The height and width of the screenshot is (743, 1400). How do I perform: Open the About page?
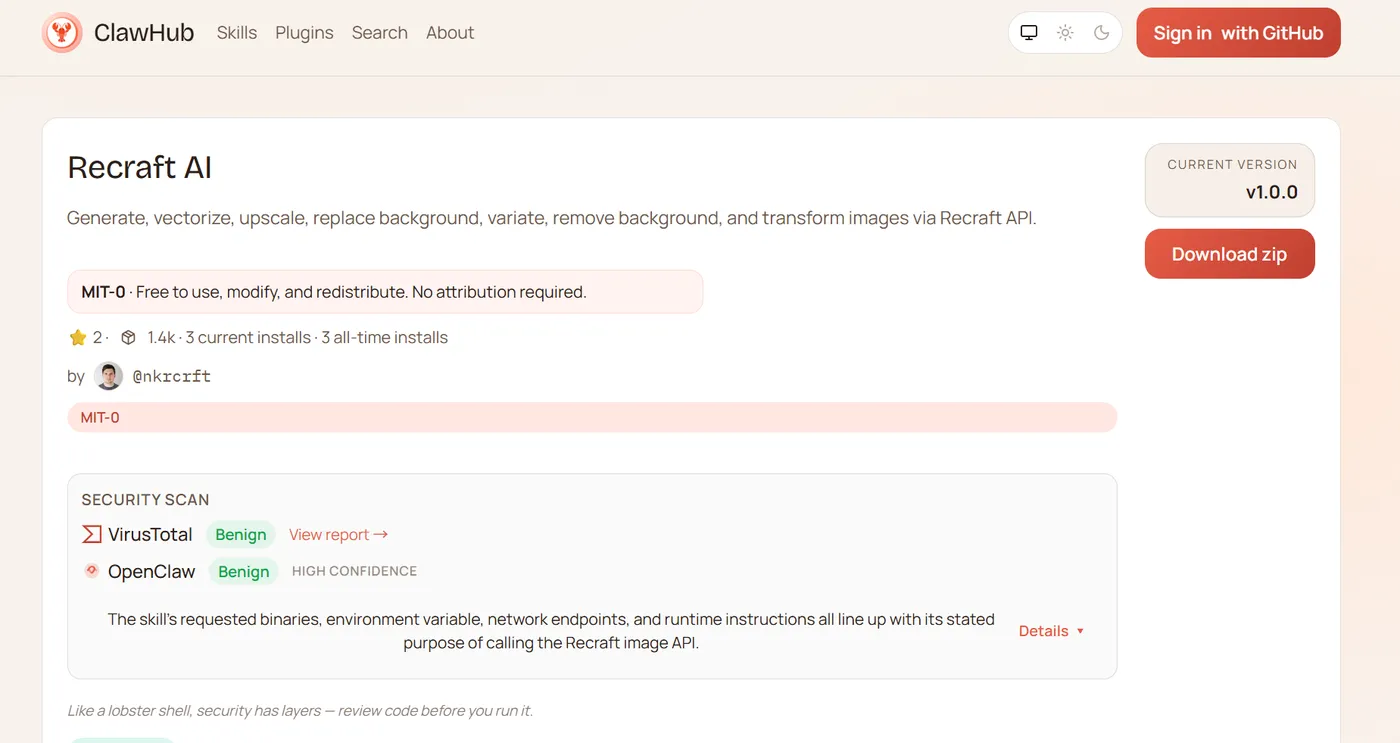(x=450, y=33)
